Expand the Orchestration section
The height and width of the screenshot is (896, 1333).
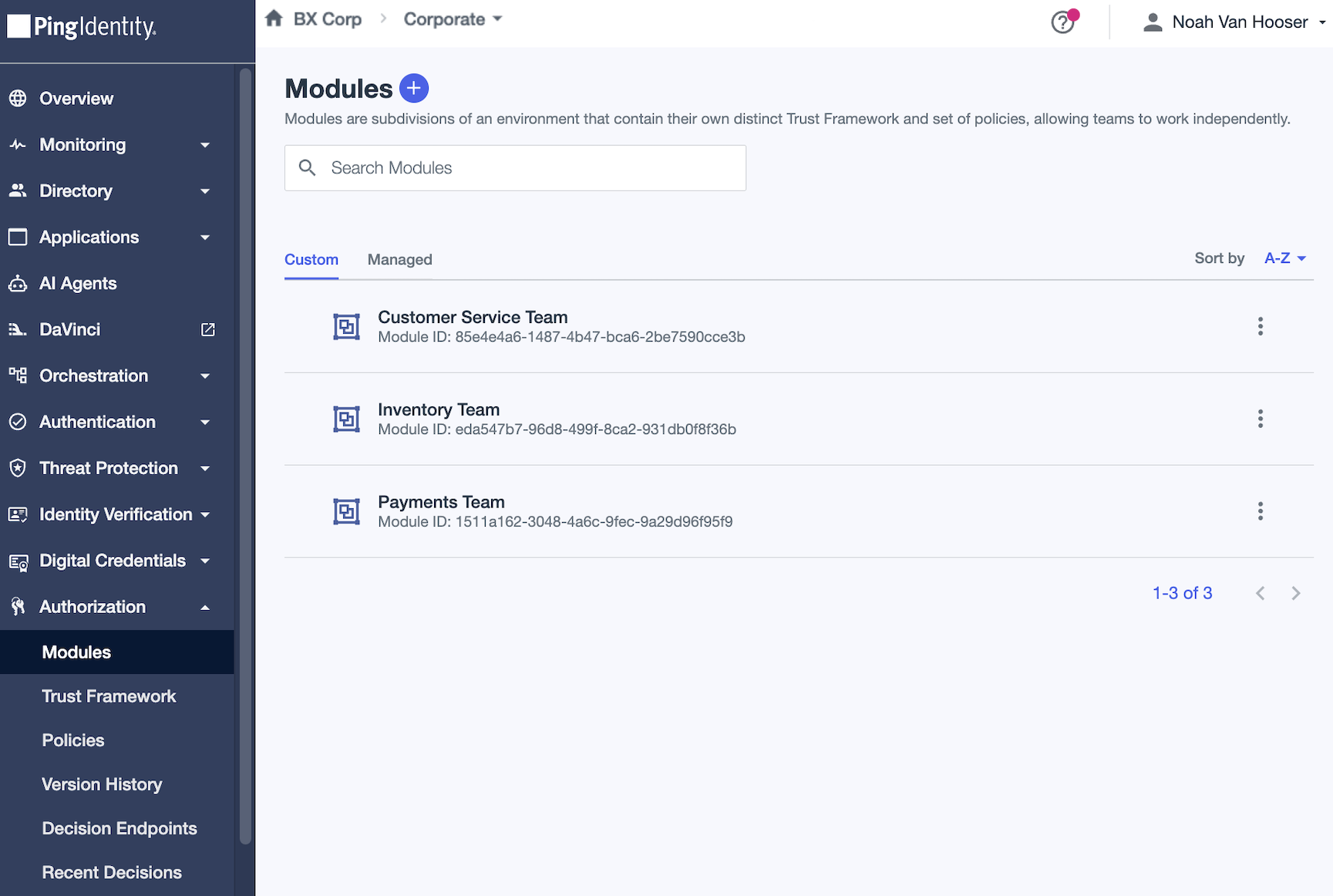117,376
